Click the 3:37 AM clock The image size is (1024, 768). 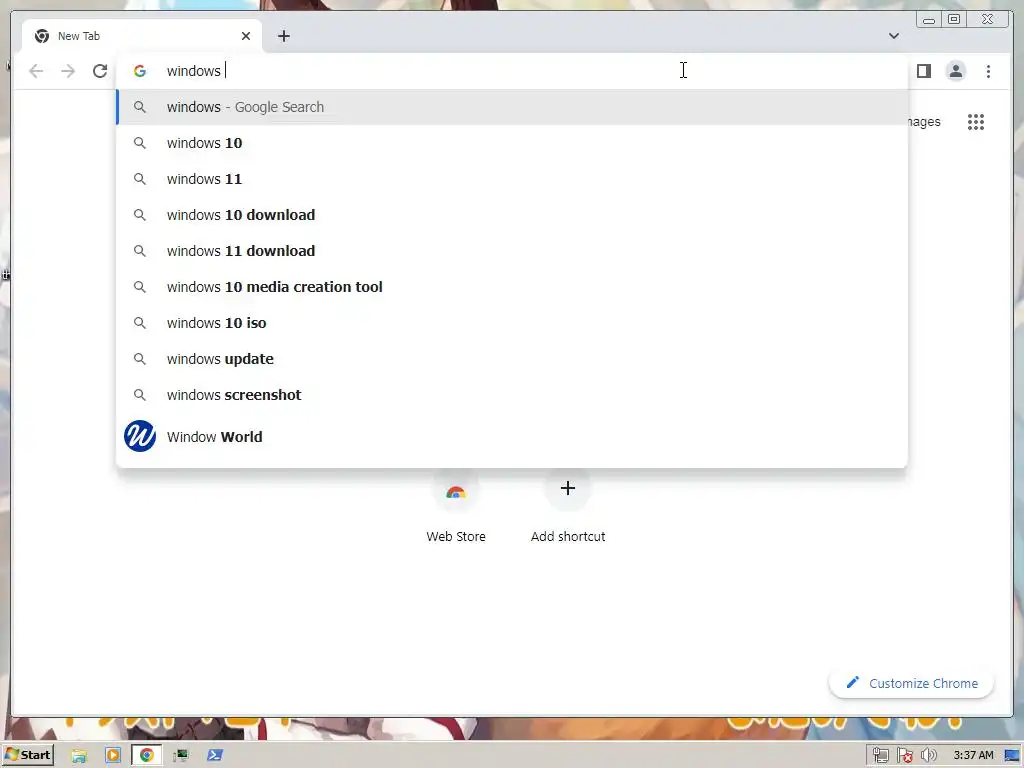tap(973, 756)
